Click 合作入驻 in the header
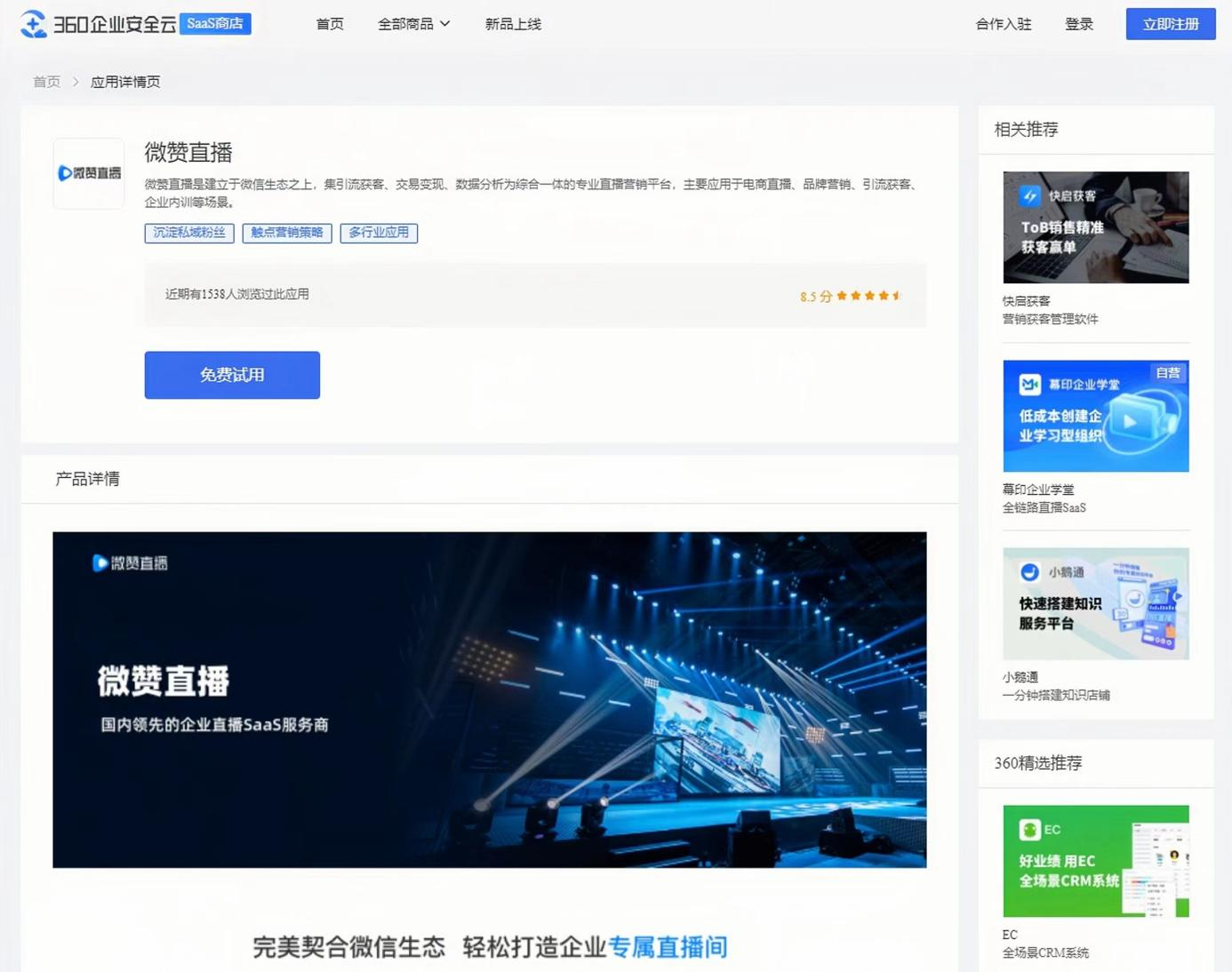Image resolution: width=1232 pixels, height=972 pixels. pyautogui.click(x=1004, y=24)
